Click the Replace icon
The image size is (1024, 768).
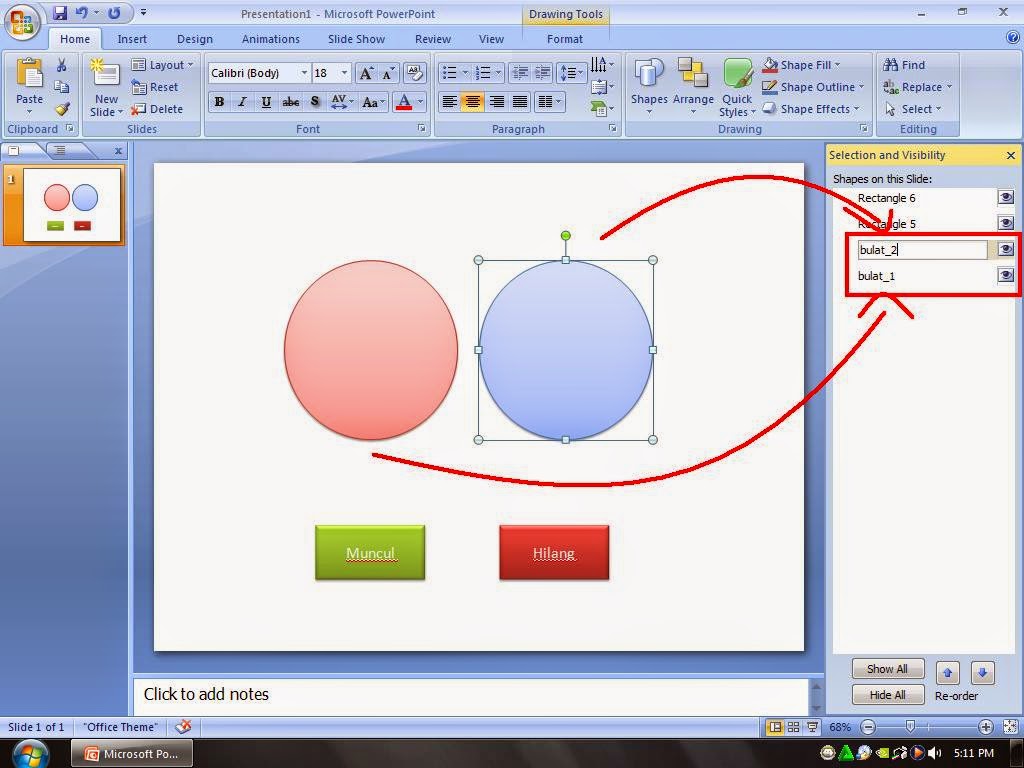[x=915, y=87]
